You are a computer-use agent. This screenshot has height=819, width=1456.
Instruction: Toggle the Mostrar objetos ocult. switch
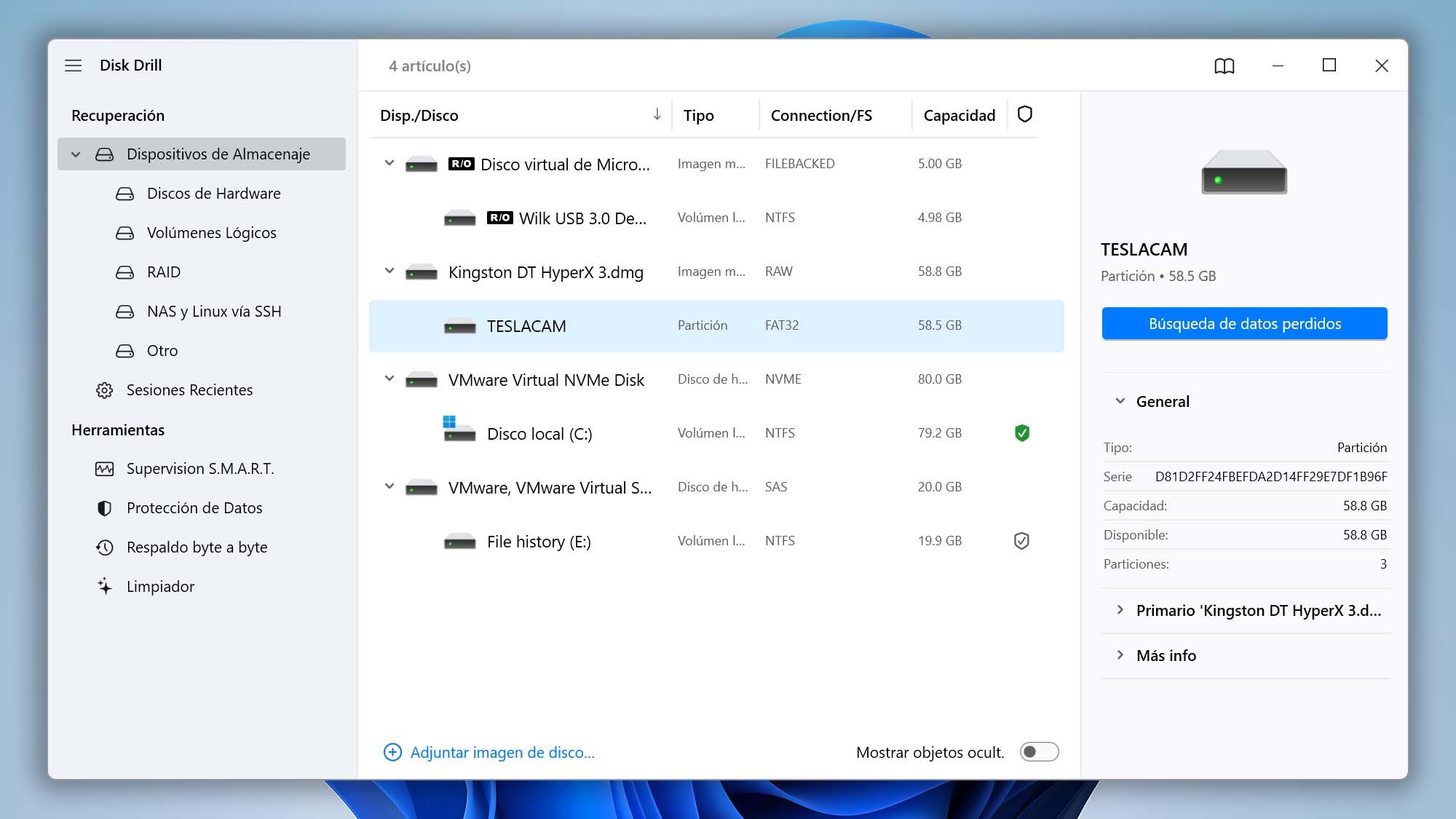(1039, 752)
